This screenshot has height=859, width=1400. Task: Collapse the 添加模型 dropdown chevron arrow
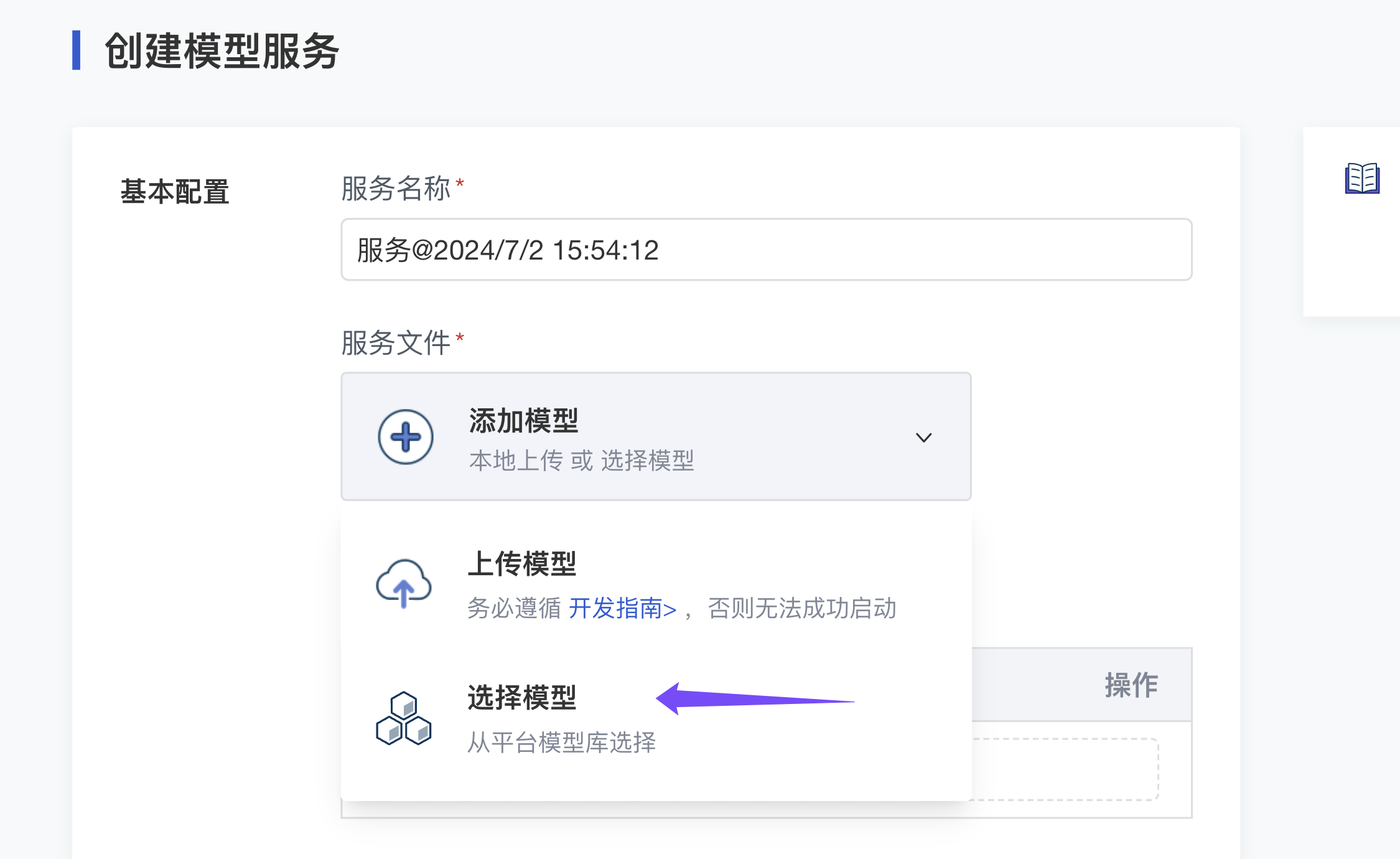click(x=923, y=438)
